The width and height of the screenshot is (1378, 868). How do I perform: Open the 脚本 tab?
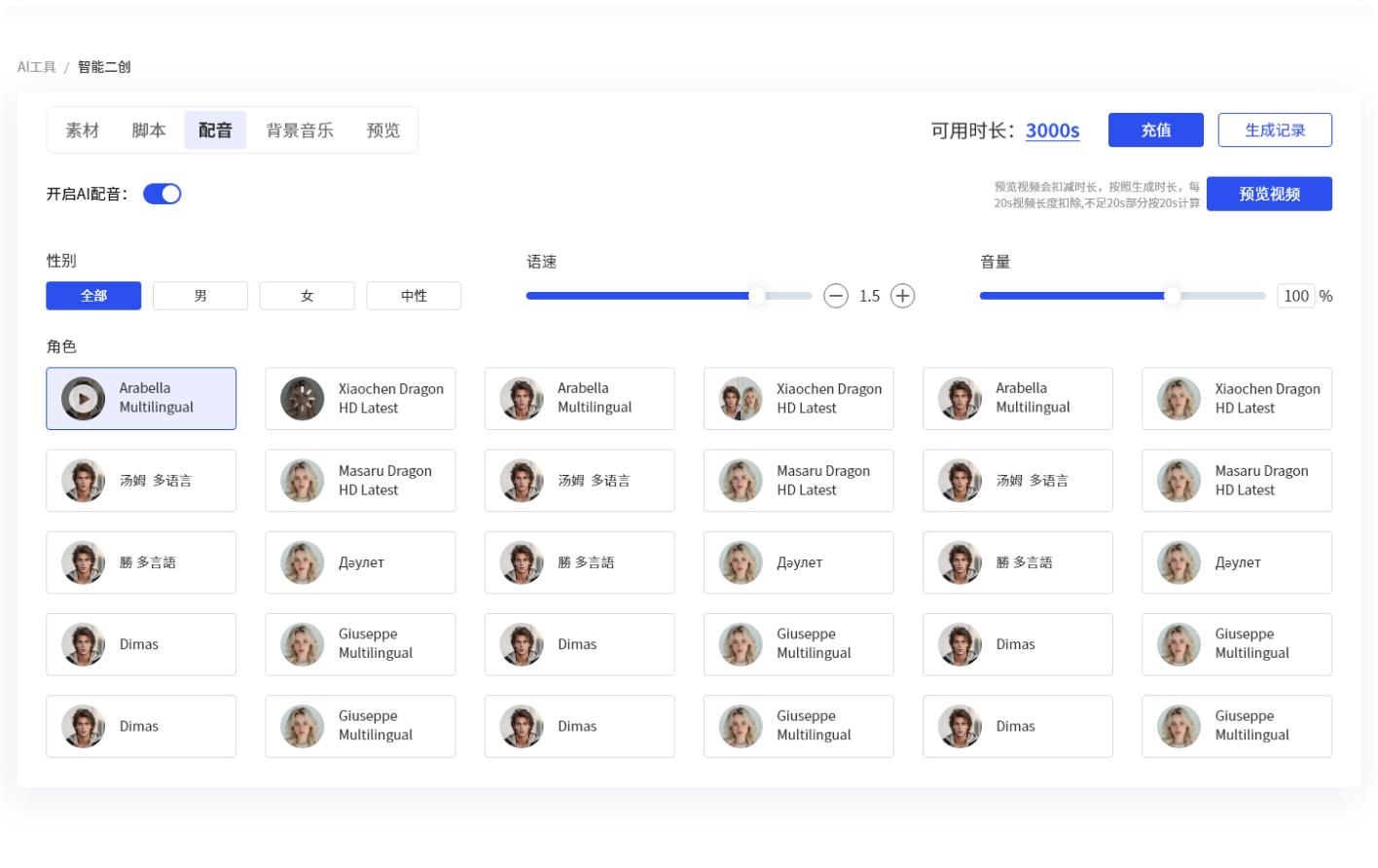coord(149,130)
